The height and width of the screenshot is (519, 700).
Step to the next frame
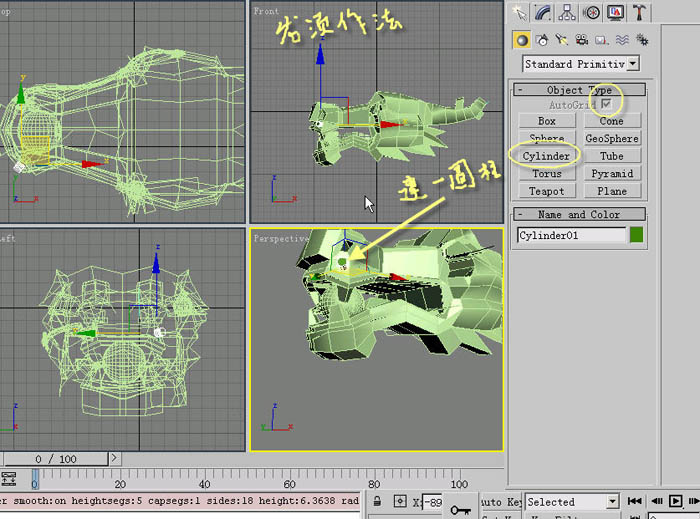point(694,501)
